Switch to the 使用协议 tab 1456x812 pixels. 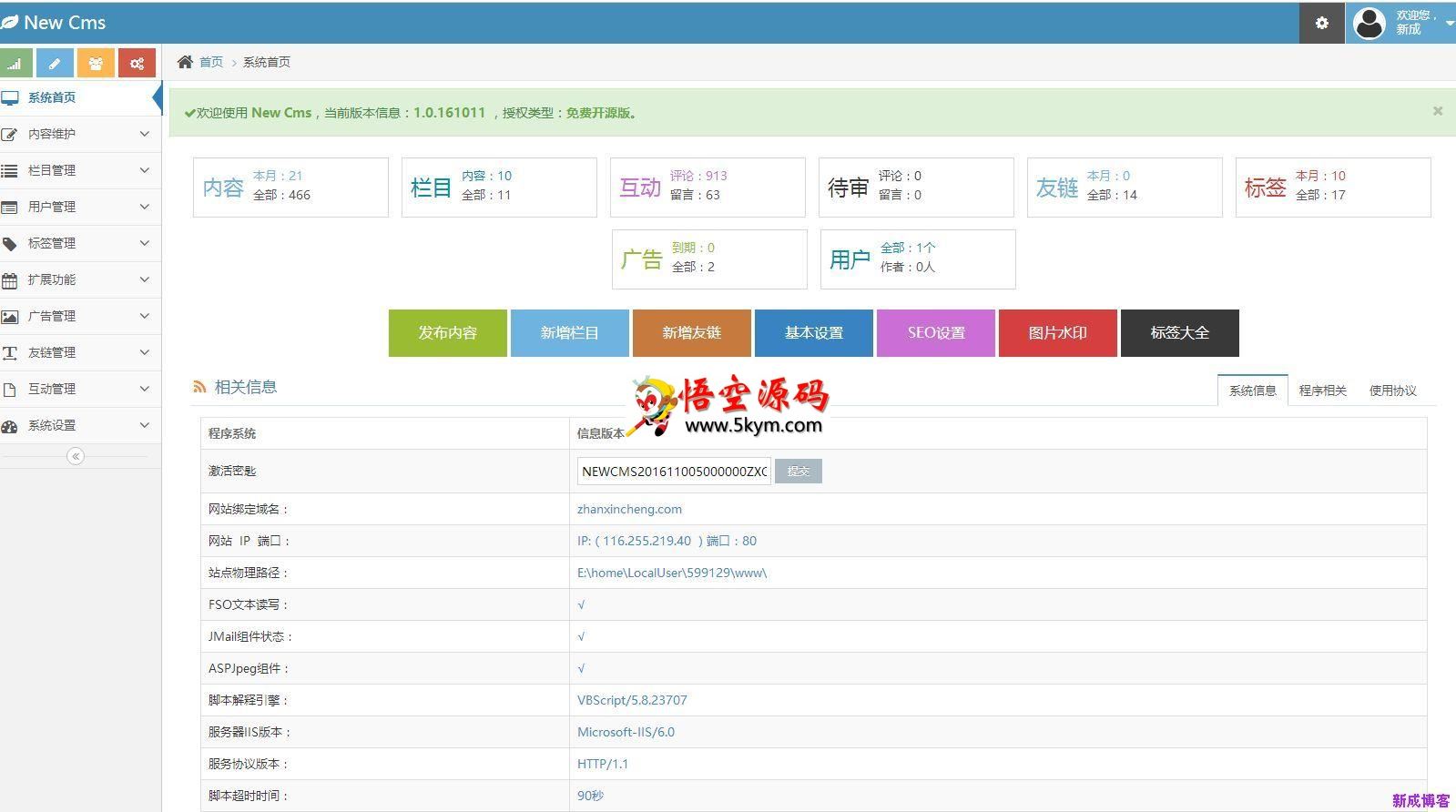click(1392, 391)
